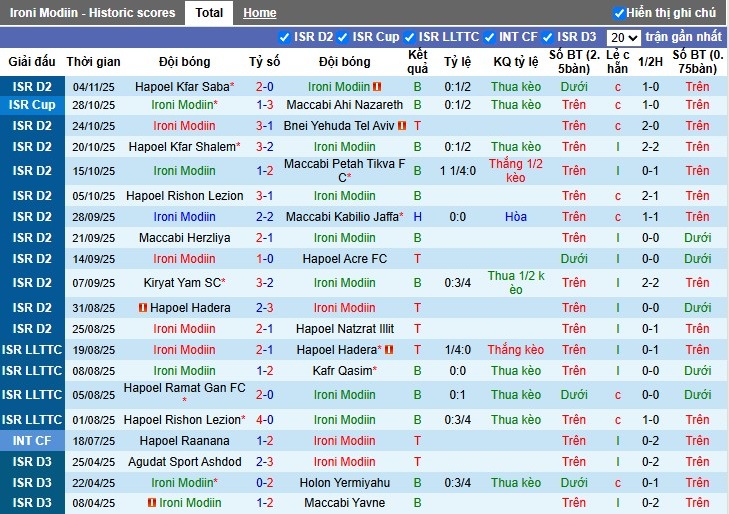Screen dimensions: 729x514
Task: Open Hapoel Raanana team link
Action: [x=185, y=441]
